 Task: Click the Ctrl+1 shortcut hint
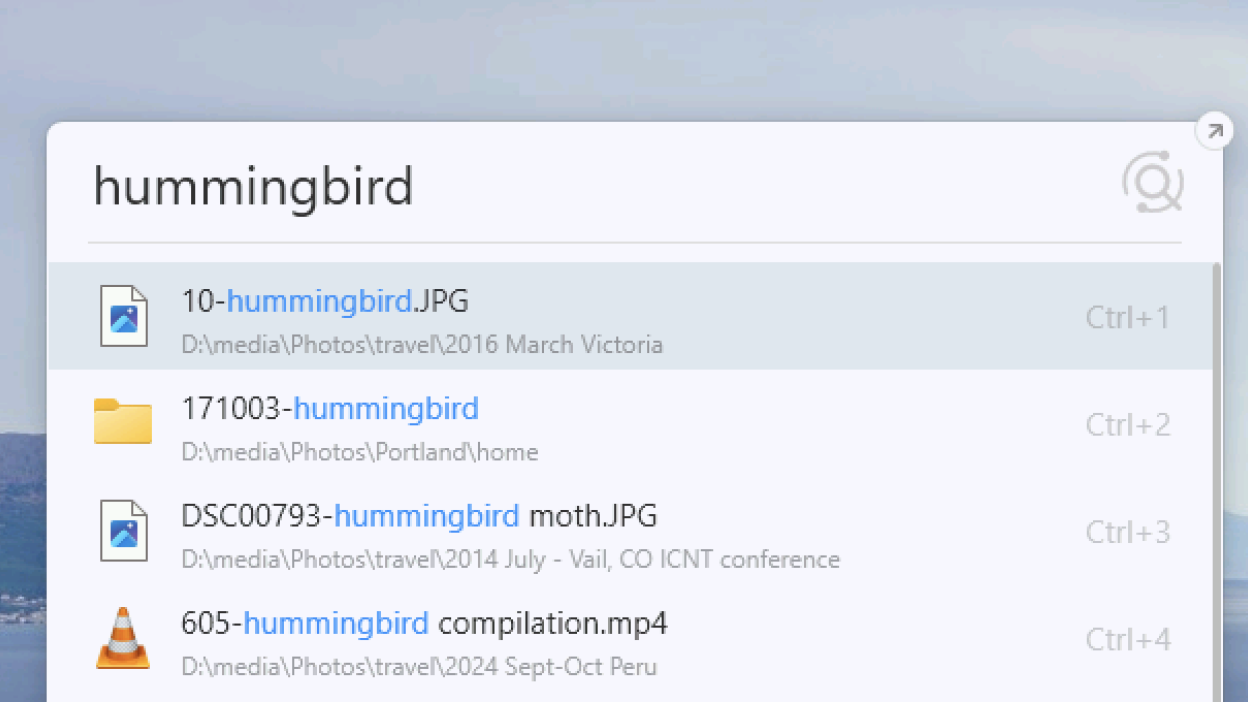(x=1127, y=318)
